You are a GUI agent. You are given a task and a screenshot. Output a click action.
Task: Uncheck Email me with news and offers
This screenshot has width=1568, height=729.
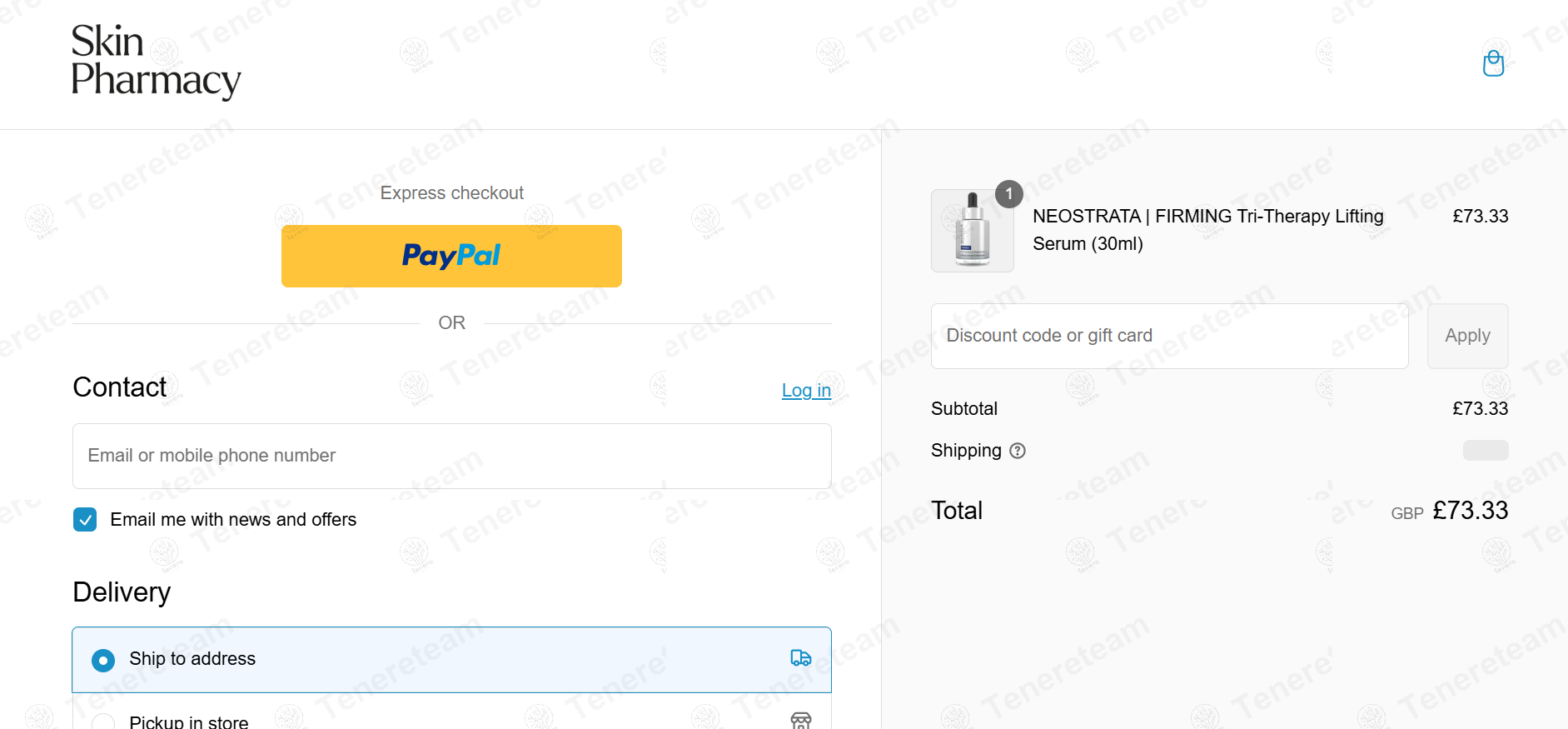coord(85,520)
